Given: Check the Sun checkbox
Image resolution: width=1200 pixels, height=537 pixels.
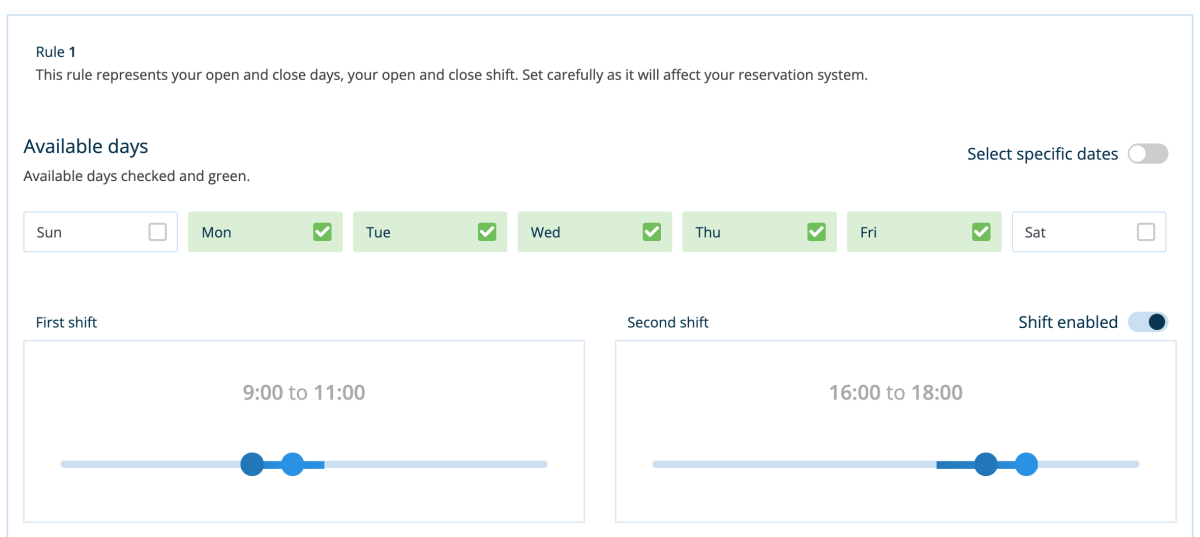Looking at the screenshot, I should point(157,232).
